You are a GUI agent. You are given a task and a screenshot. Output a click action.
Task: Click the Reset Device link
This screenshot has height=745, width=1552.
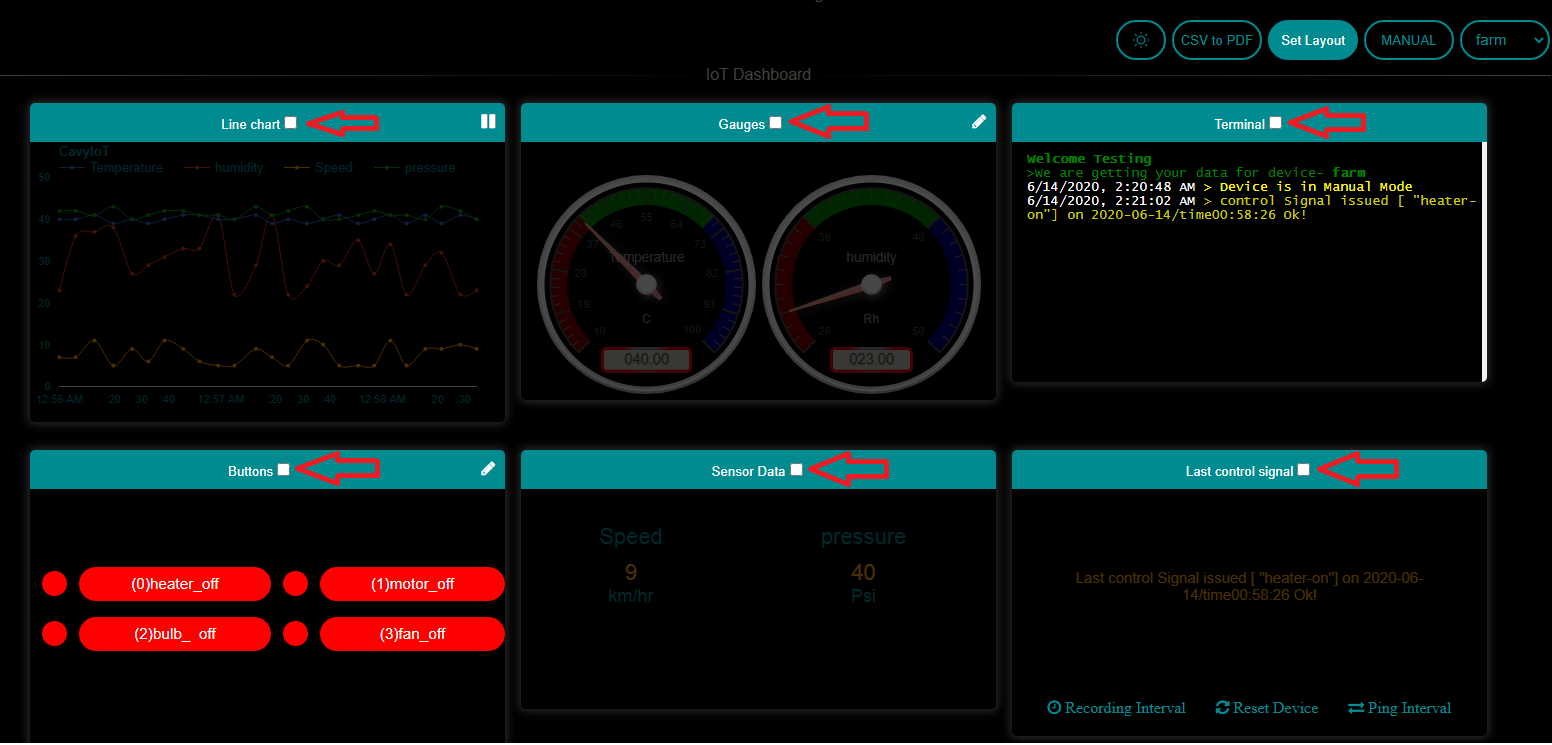point(1267,708)
